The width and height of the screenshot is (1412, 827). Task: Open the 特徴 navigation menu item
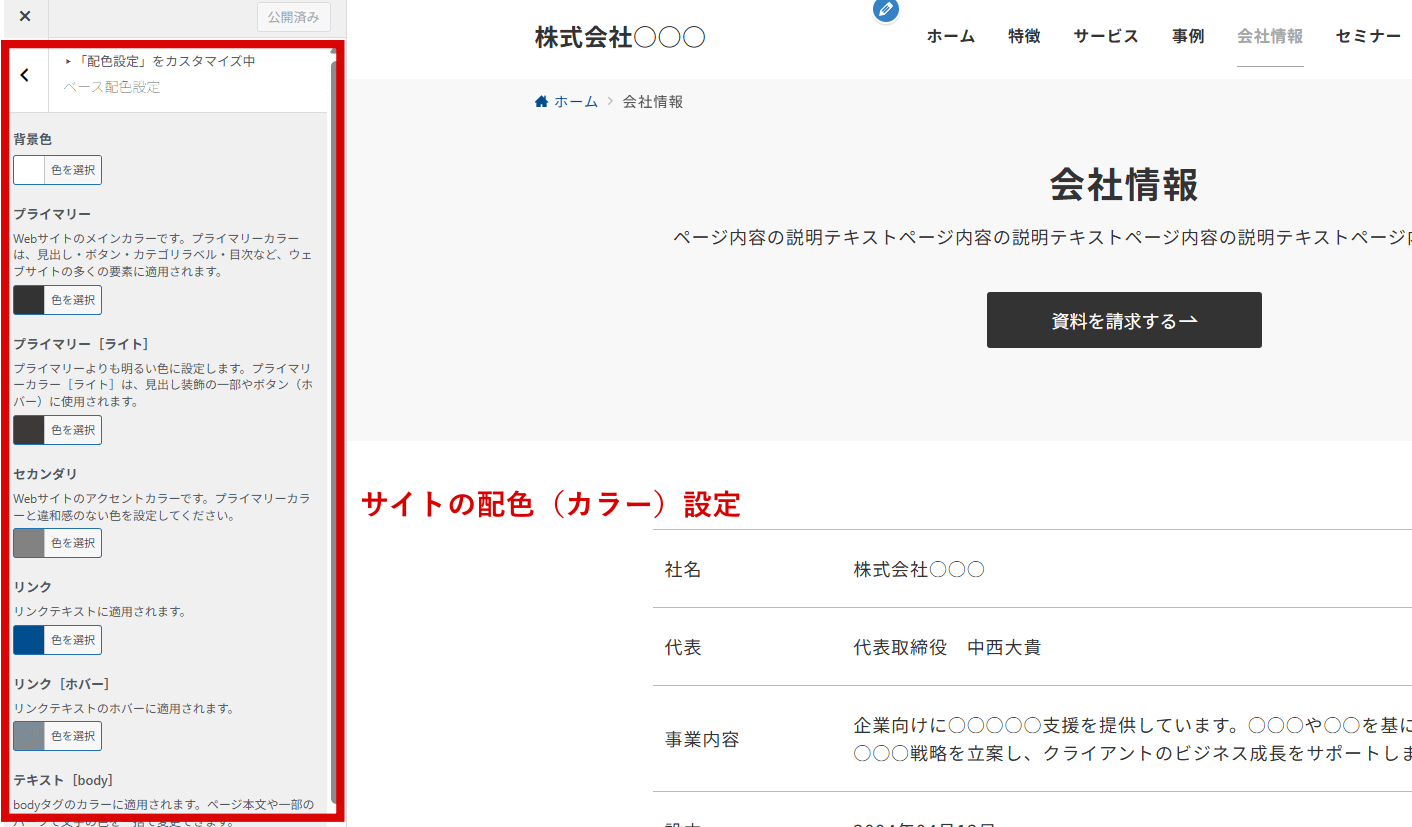pyautogui.click(x=1024, y=37)
